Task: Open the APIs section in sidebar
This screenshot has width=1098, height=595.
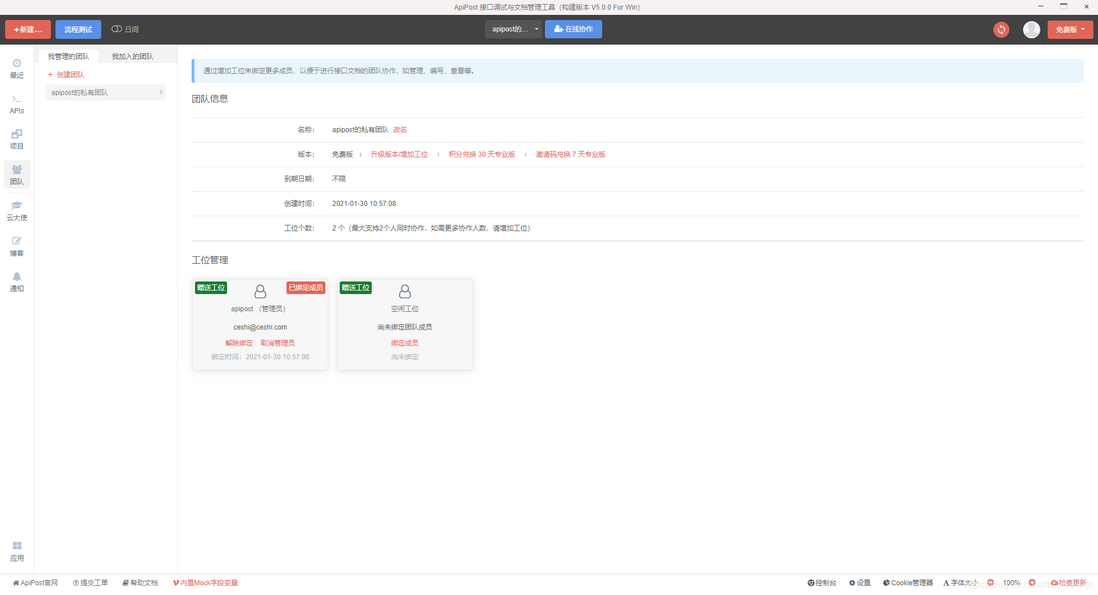Action: pos(17,104)
